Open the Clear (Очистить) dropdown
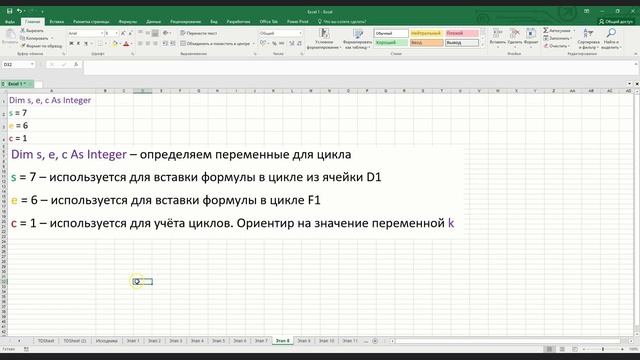 (556, 46)
